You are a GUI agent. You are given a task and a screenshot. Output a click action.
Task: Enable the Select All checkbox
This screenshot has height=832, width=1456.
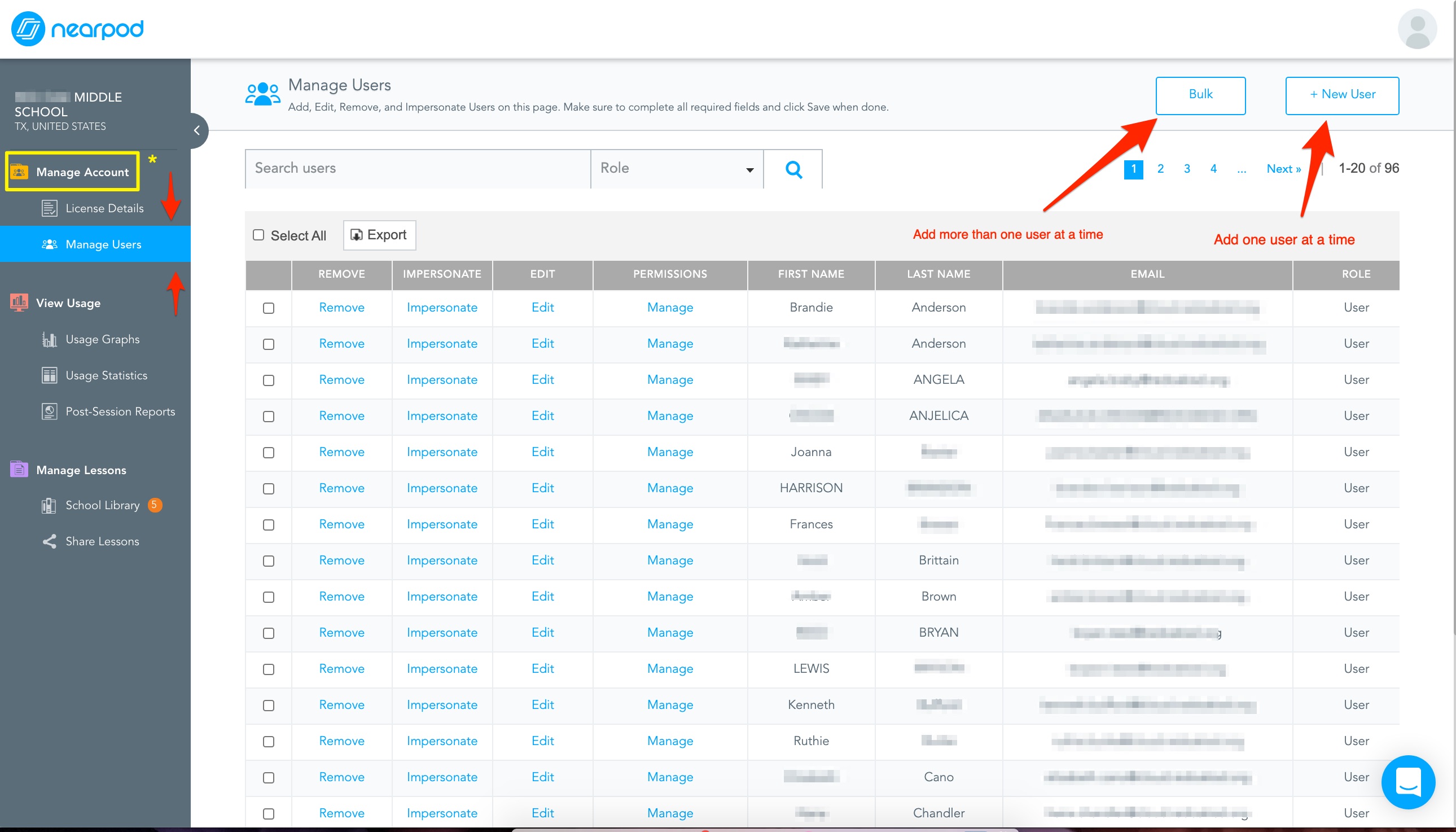(x=259, y=234)
